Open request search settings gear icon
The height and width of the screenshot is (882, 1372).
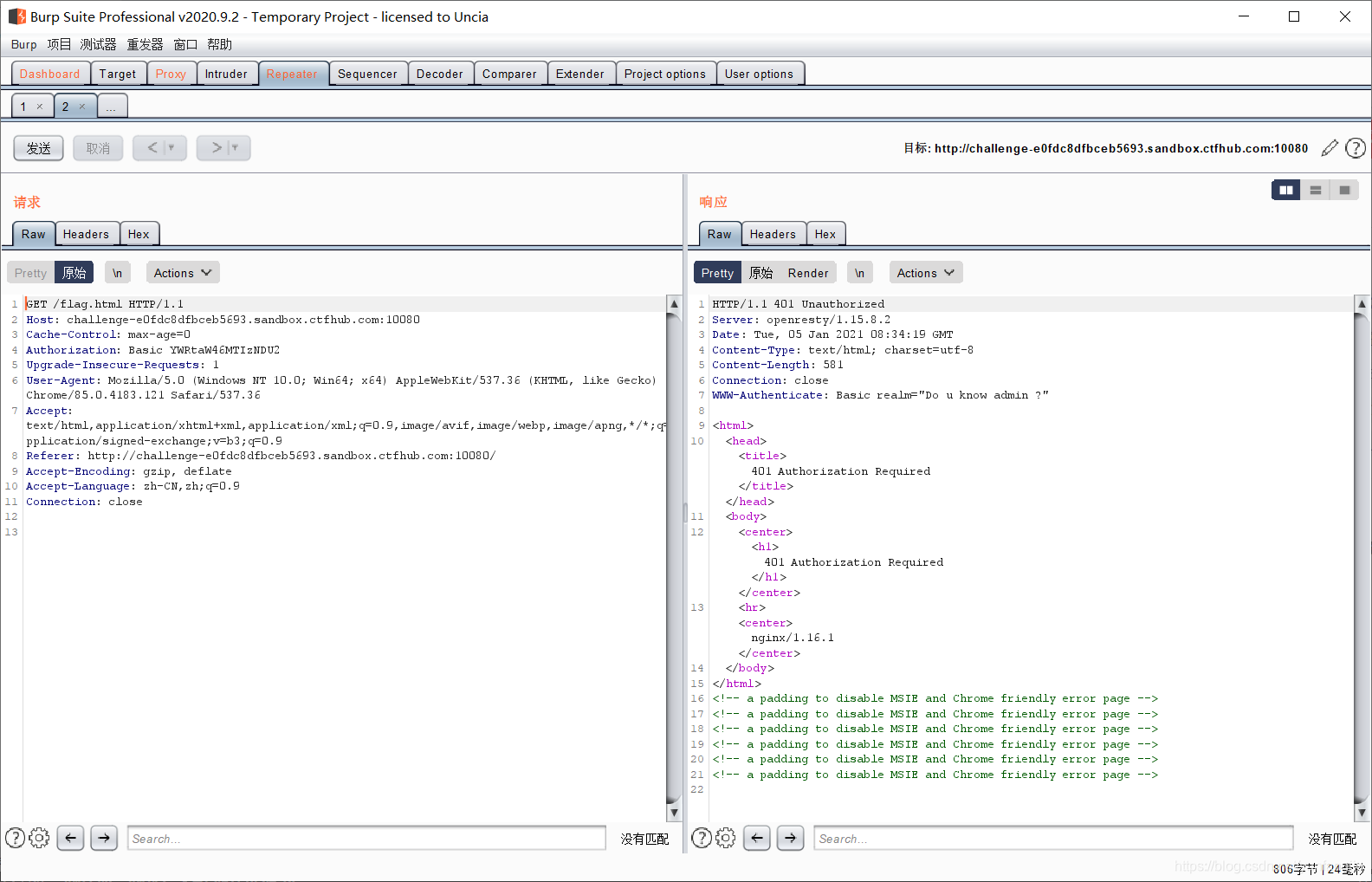pos(39,838)
